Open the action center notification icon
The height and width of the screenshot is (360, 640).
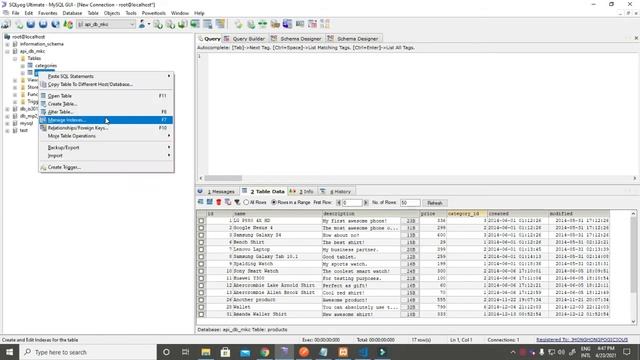[x=627, y=352]
